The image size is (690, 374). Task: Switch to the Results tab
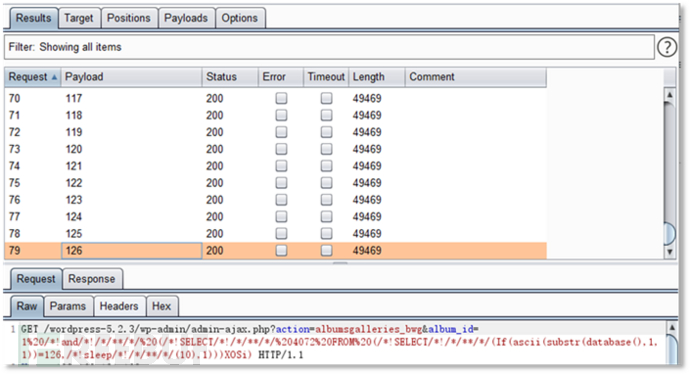coord(33,18)
